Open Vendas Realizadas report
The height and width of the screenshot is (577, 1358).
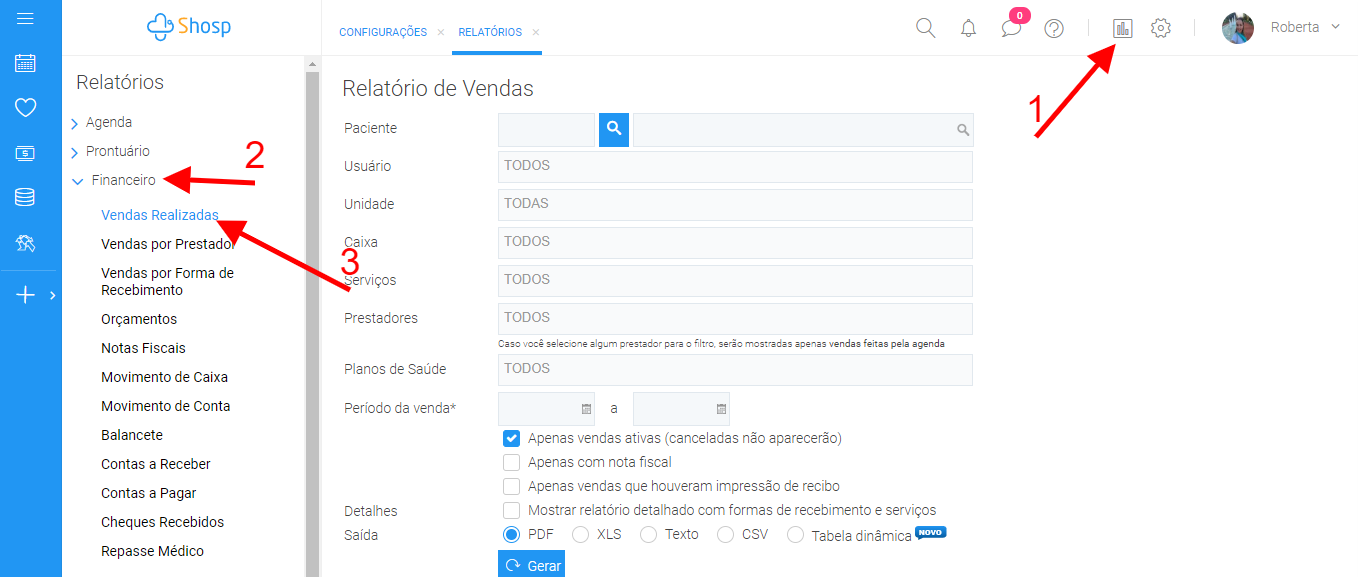(160, 215)
